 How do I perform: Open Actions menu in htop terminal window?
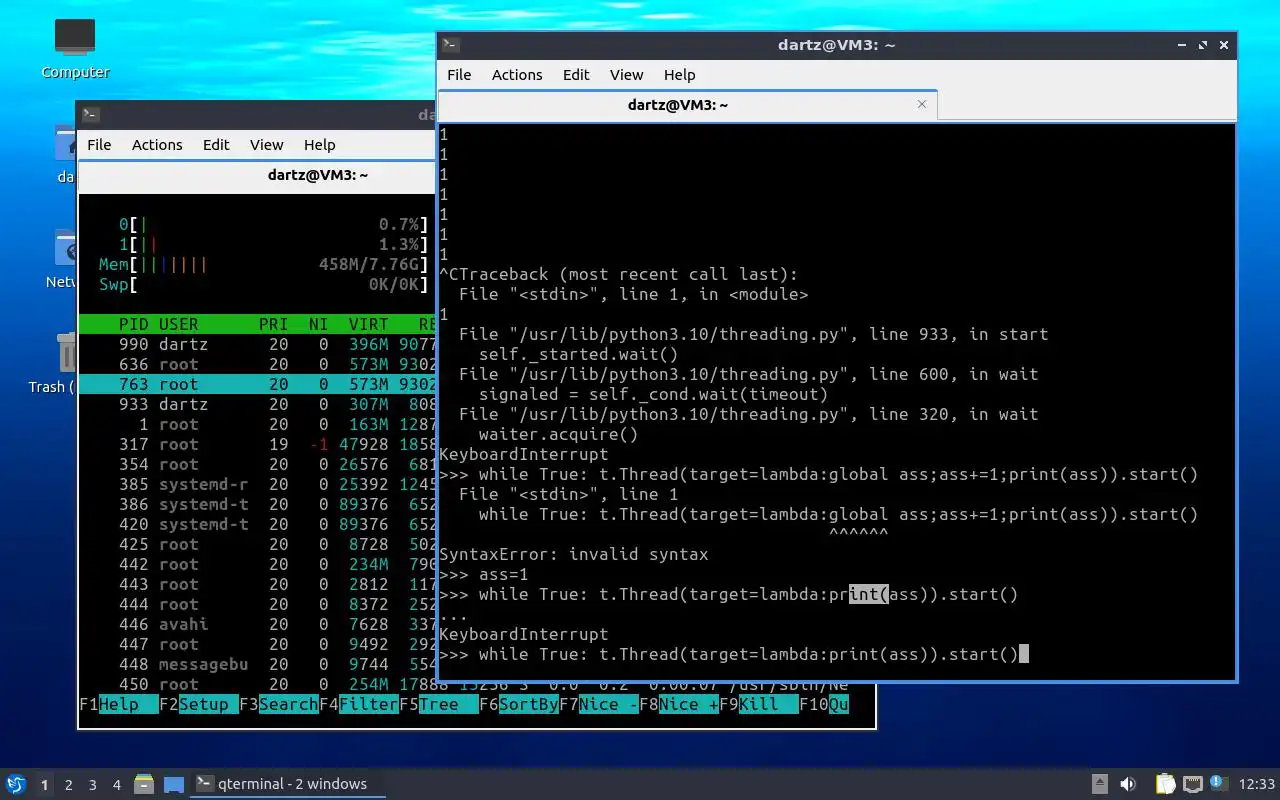click(x=157, y=145)
